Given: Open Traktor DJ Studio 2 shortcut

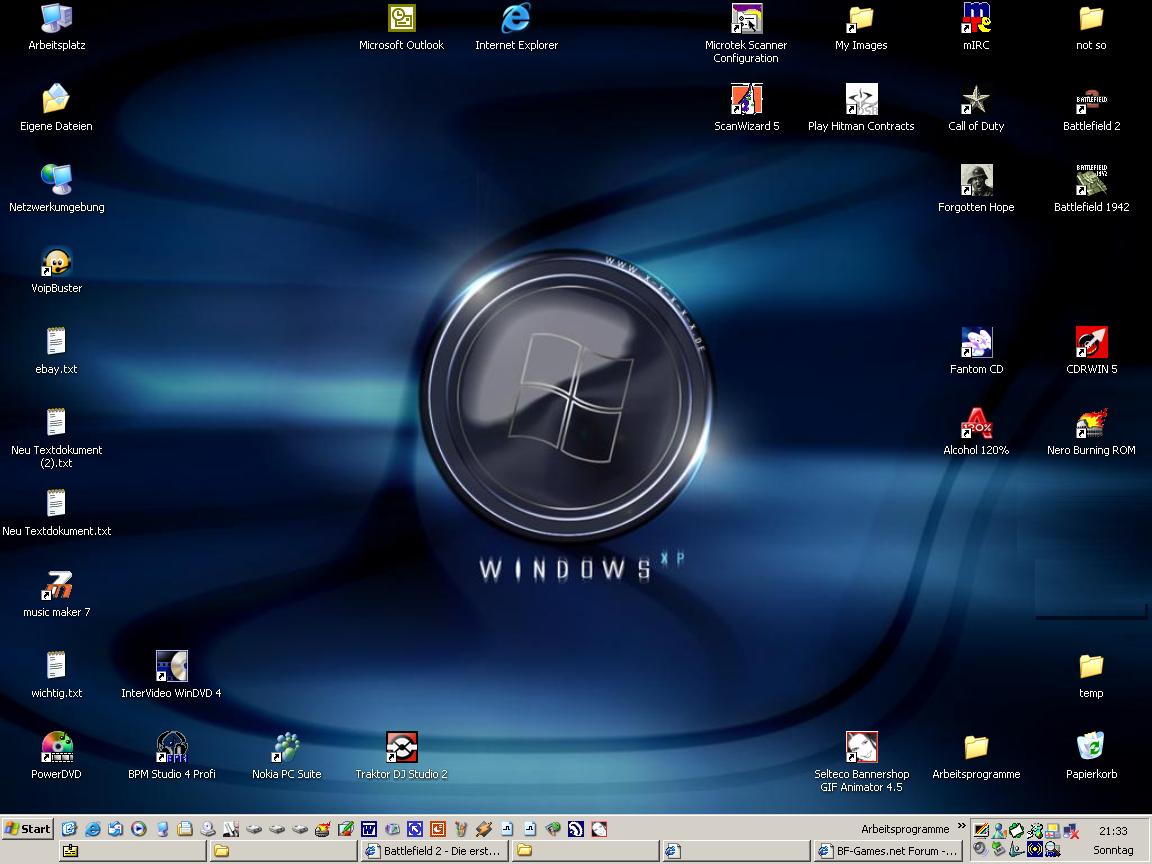Looking at the screenshot, I should 401,755.
